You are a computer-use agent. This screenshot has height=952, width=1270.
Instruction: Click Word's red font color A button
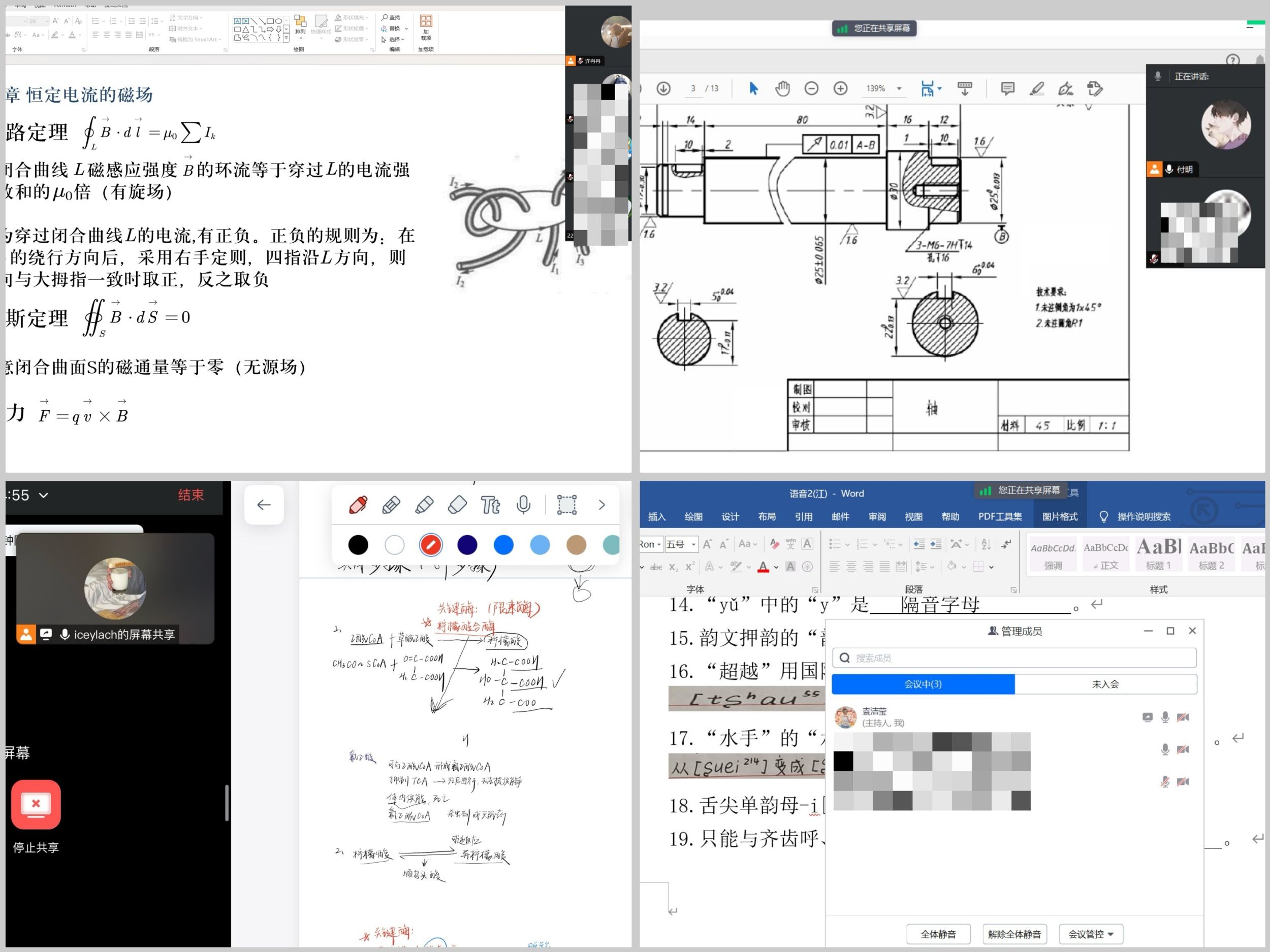click(x=763, y=567)
